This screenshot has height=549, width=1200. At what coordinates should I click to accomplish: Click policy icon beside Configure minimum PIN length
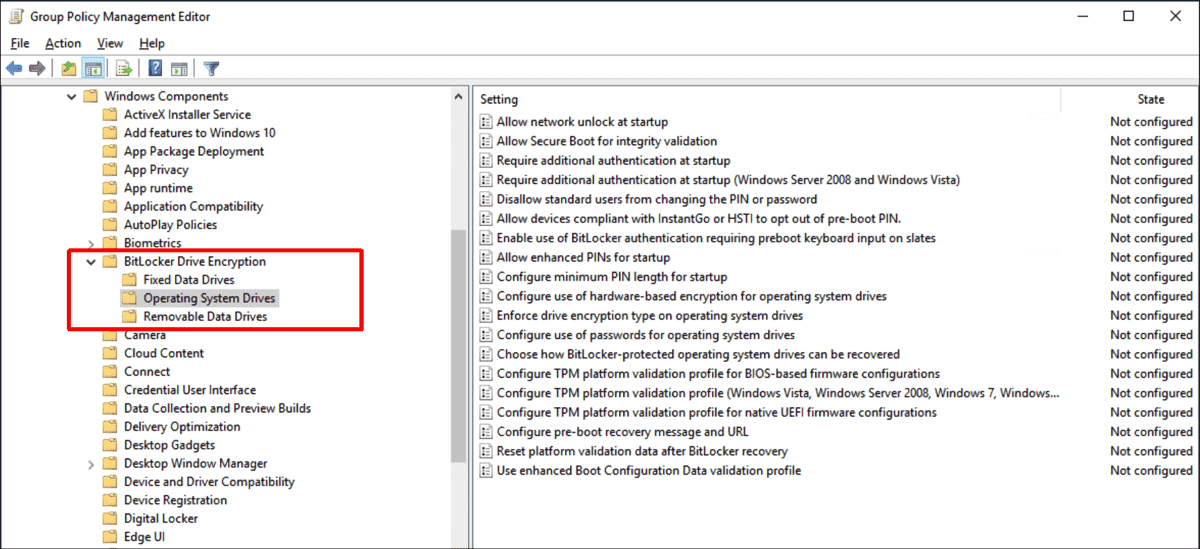click(486, 276)
